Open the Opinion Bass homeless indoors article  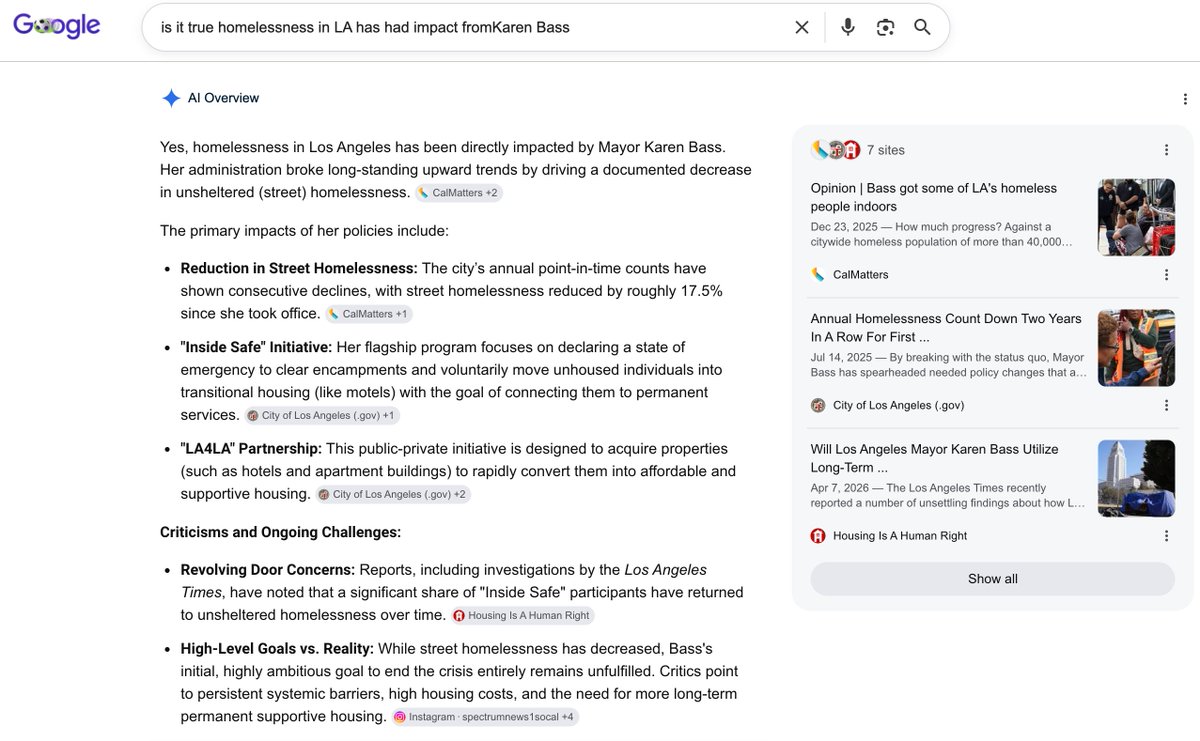(x=934, y=197)
